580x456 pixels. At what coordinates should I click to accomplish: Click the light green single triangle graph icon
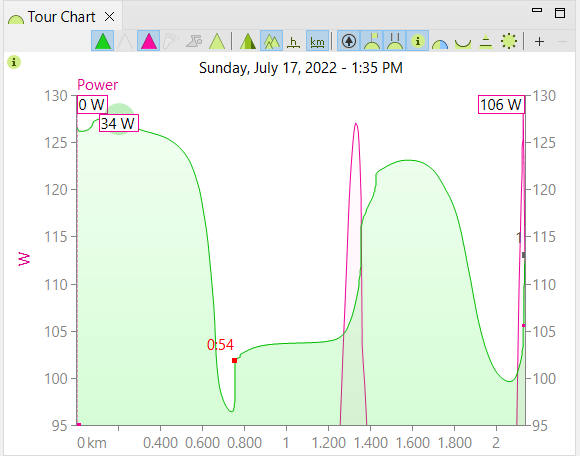(217, 41)
